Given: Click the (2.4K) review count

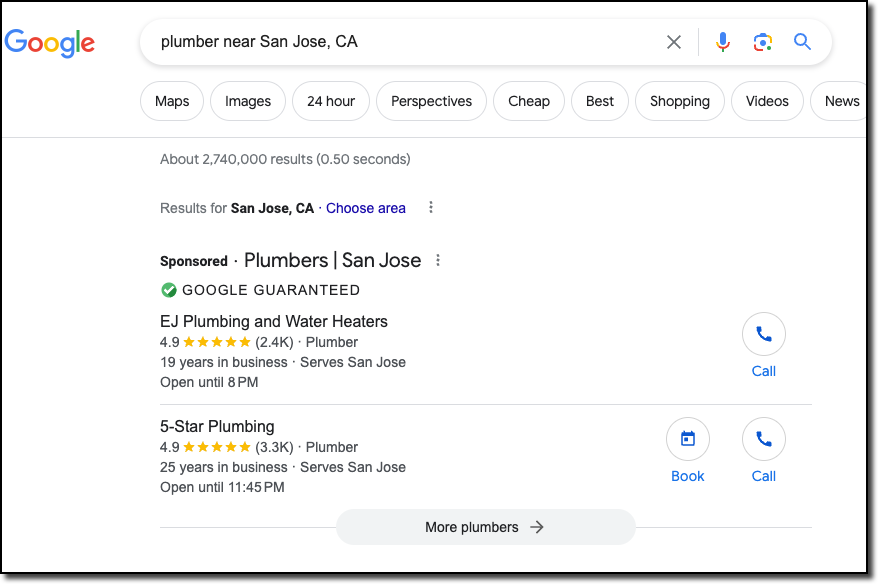Looking at the screenshot, I should click(274, 342).
